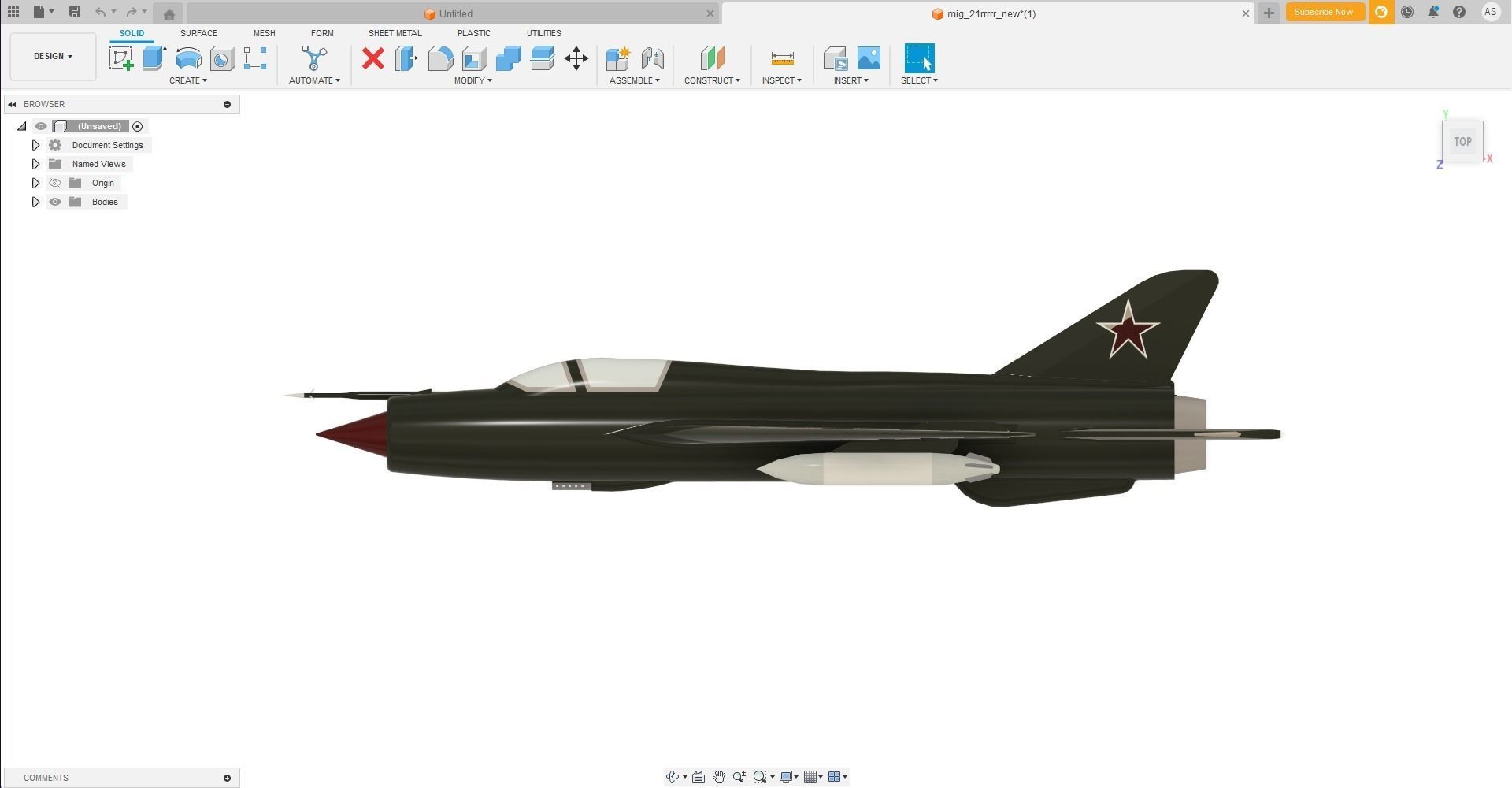The height and width of the screenshot is (788, 1512).
Task: Collapse the BROWSER panel with double arrows
Action: click(12, 104)
